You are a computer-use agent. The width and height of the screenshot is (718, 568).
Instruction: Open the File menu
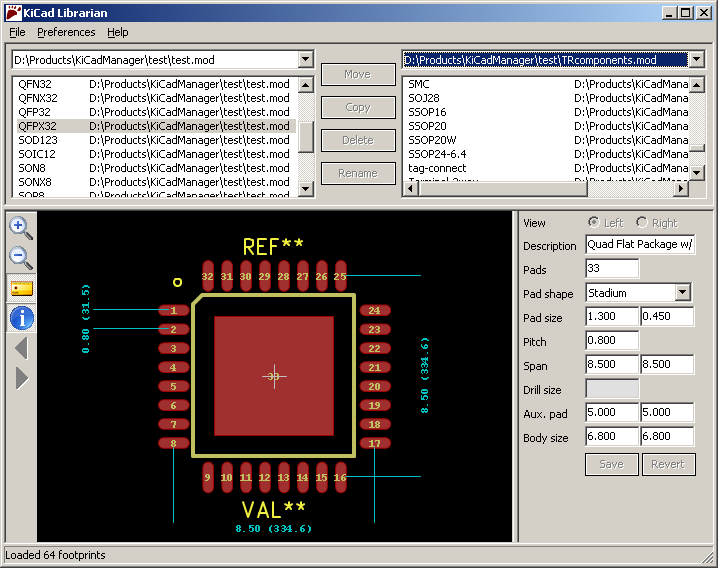point(17,32)
